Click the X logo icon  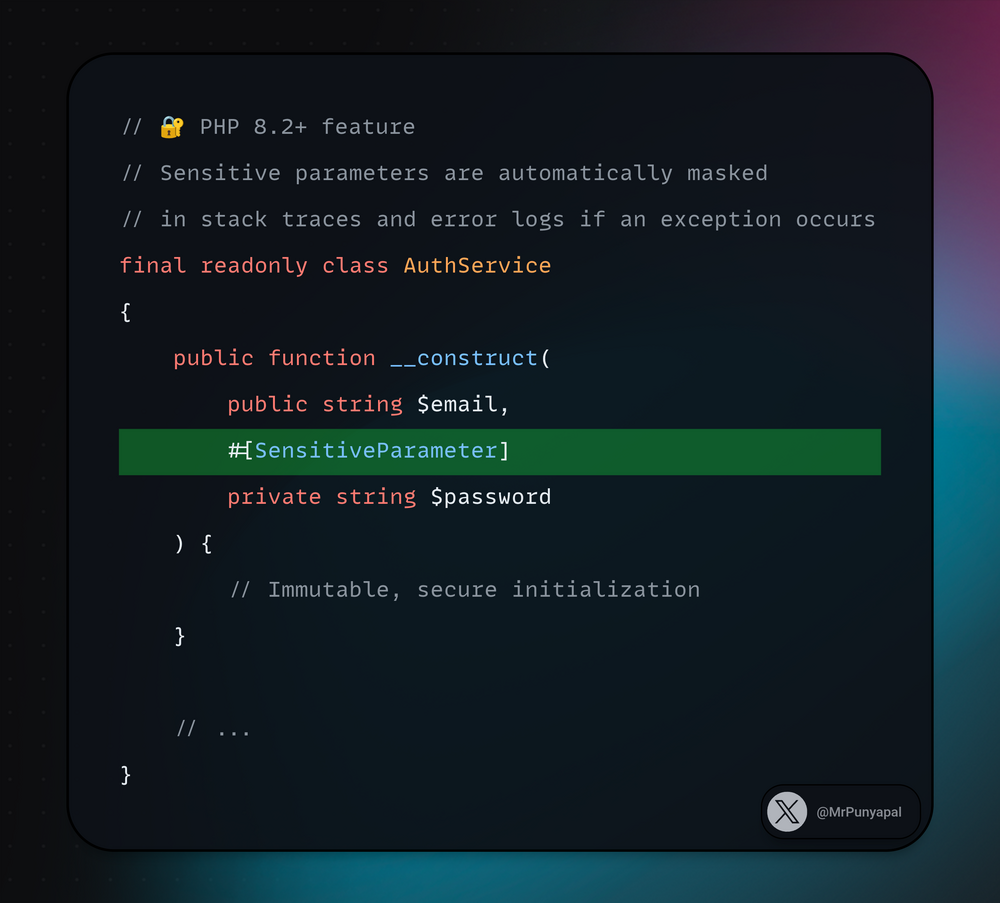787,812
